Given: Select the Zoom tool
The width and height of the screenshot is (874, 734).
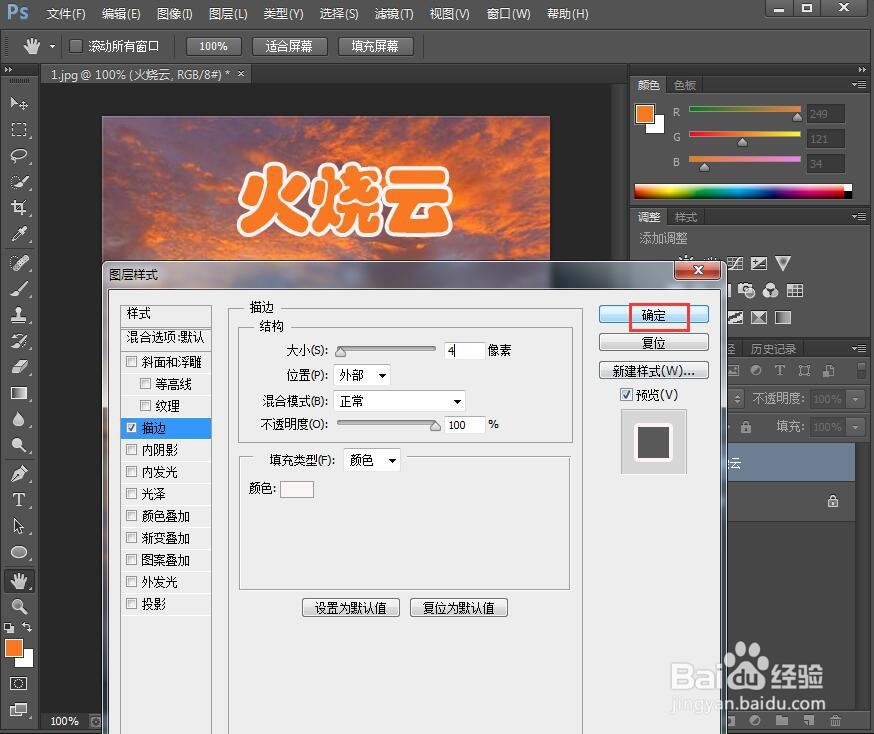Looking at the screenshot, I should [x=19, y=606].
